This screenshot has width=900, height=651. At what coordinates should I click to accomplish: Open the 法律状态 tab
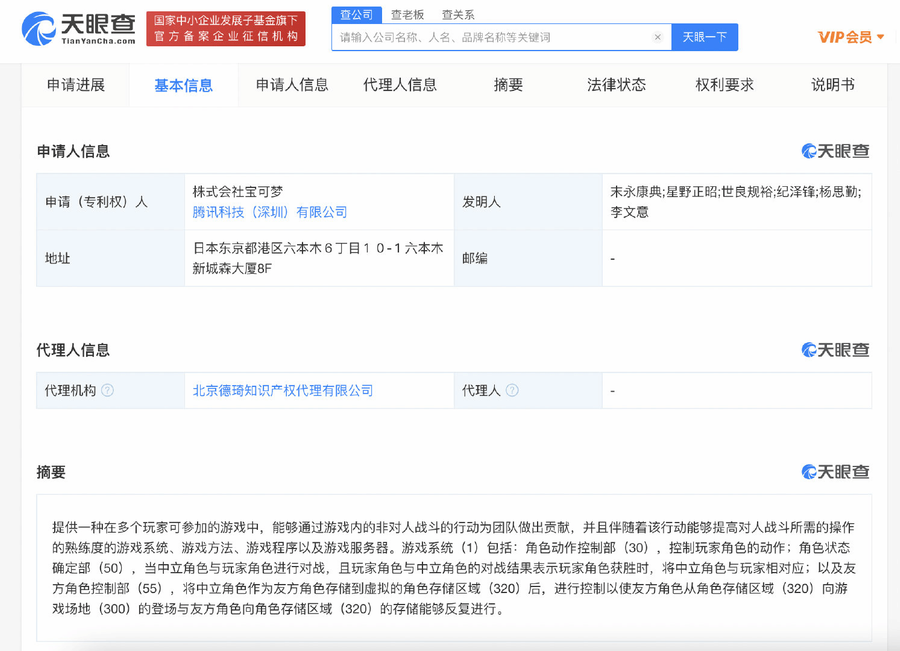tap(617, 86)
